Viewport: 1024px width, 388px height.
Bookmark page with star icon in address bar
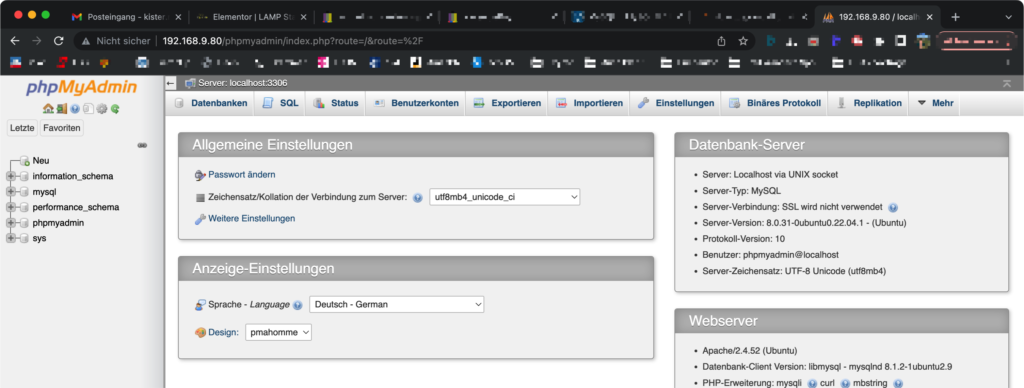click(x=743, y=40)
